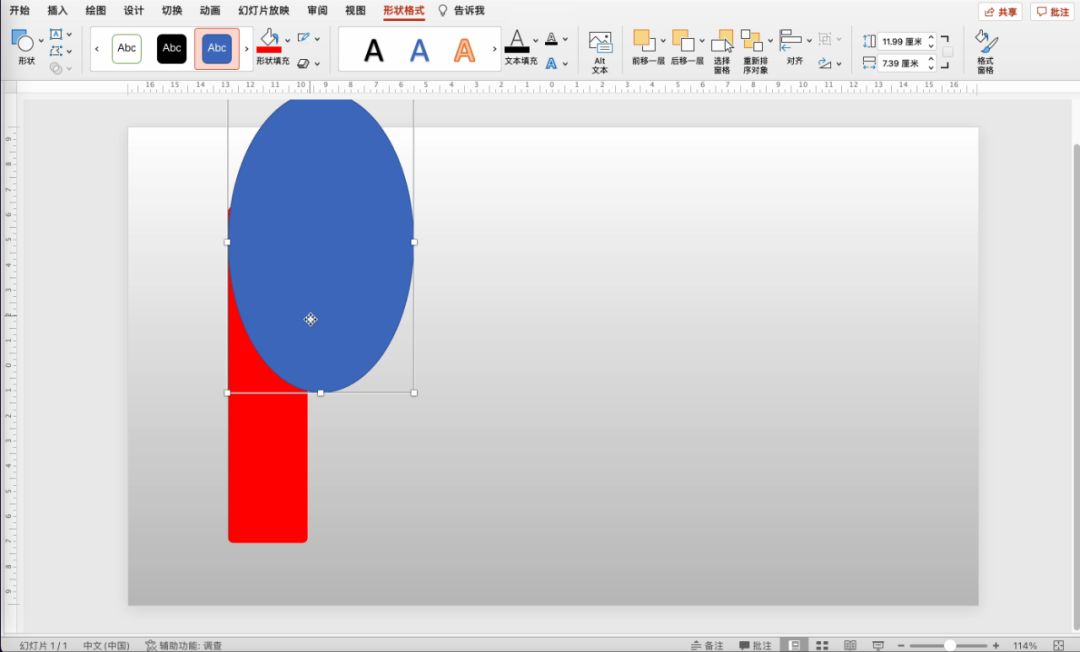Click the edit shape points icon
1080x652 pixels.
56,51
